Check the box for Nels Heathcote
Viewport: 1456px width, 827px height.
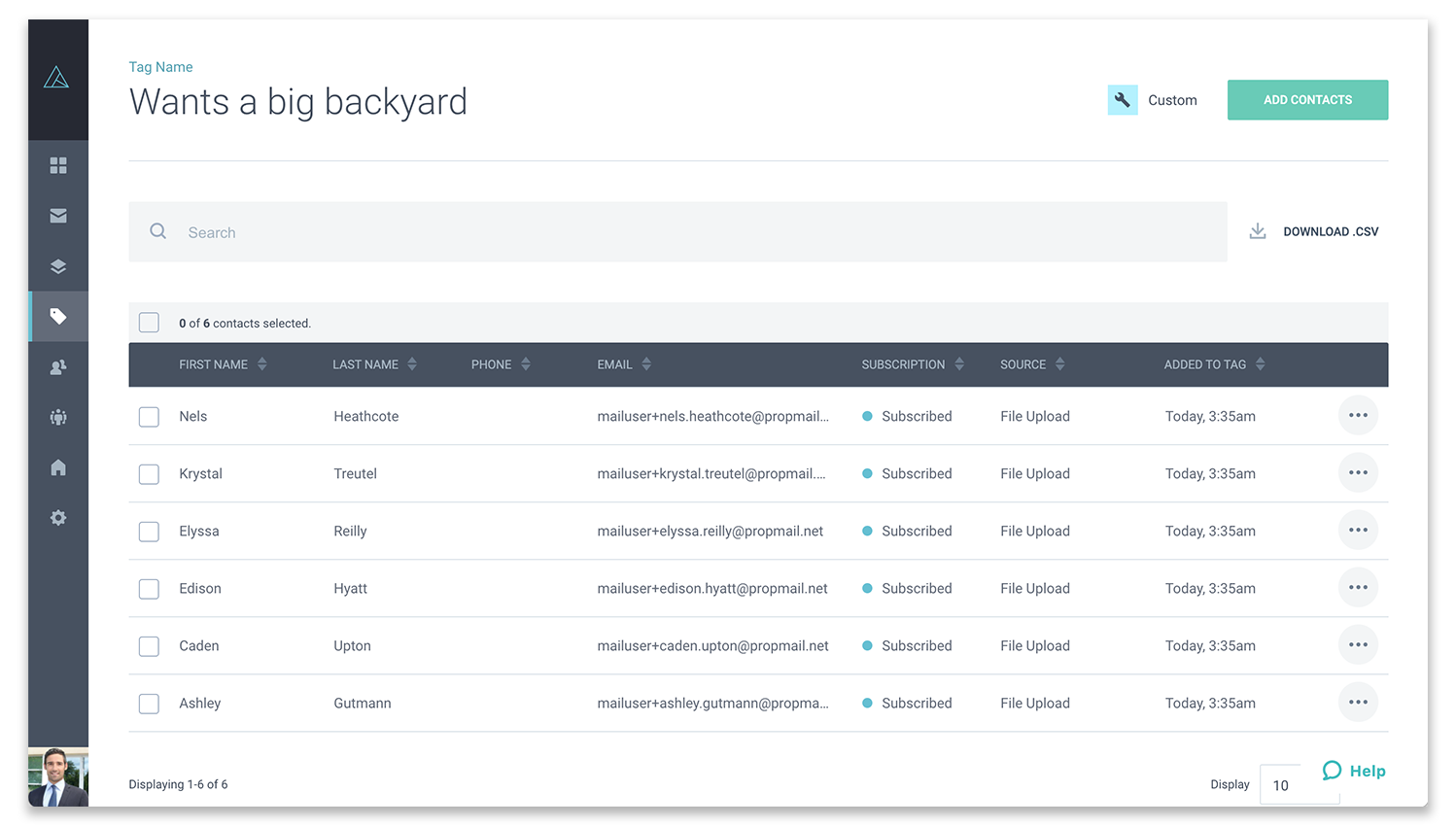pos(149,417)
